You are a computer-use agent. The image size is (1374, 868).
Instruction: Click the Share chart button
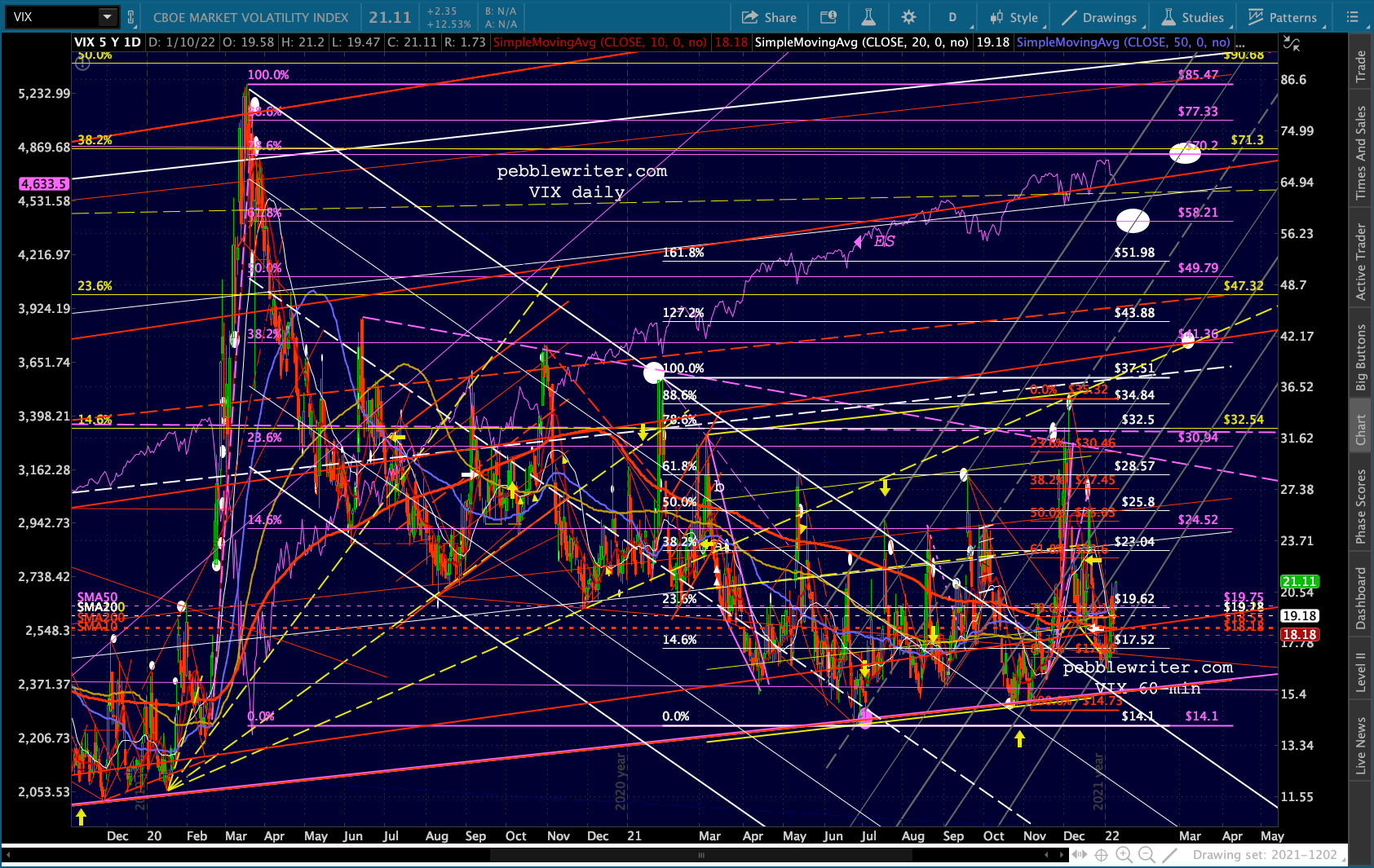point(769,17)
